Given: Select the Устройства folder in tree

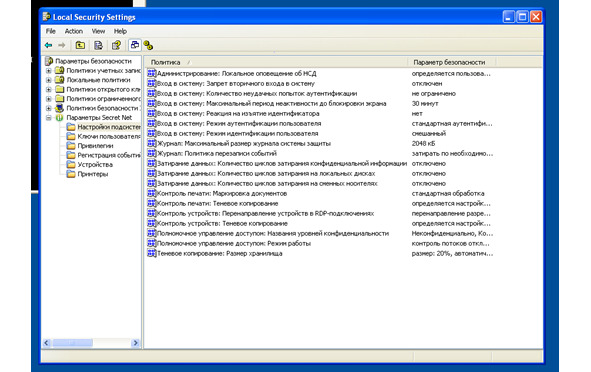Looking at the screenshot, I should 95,164.
